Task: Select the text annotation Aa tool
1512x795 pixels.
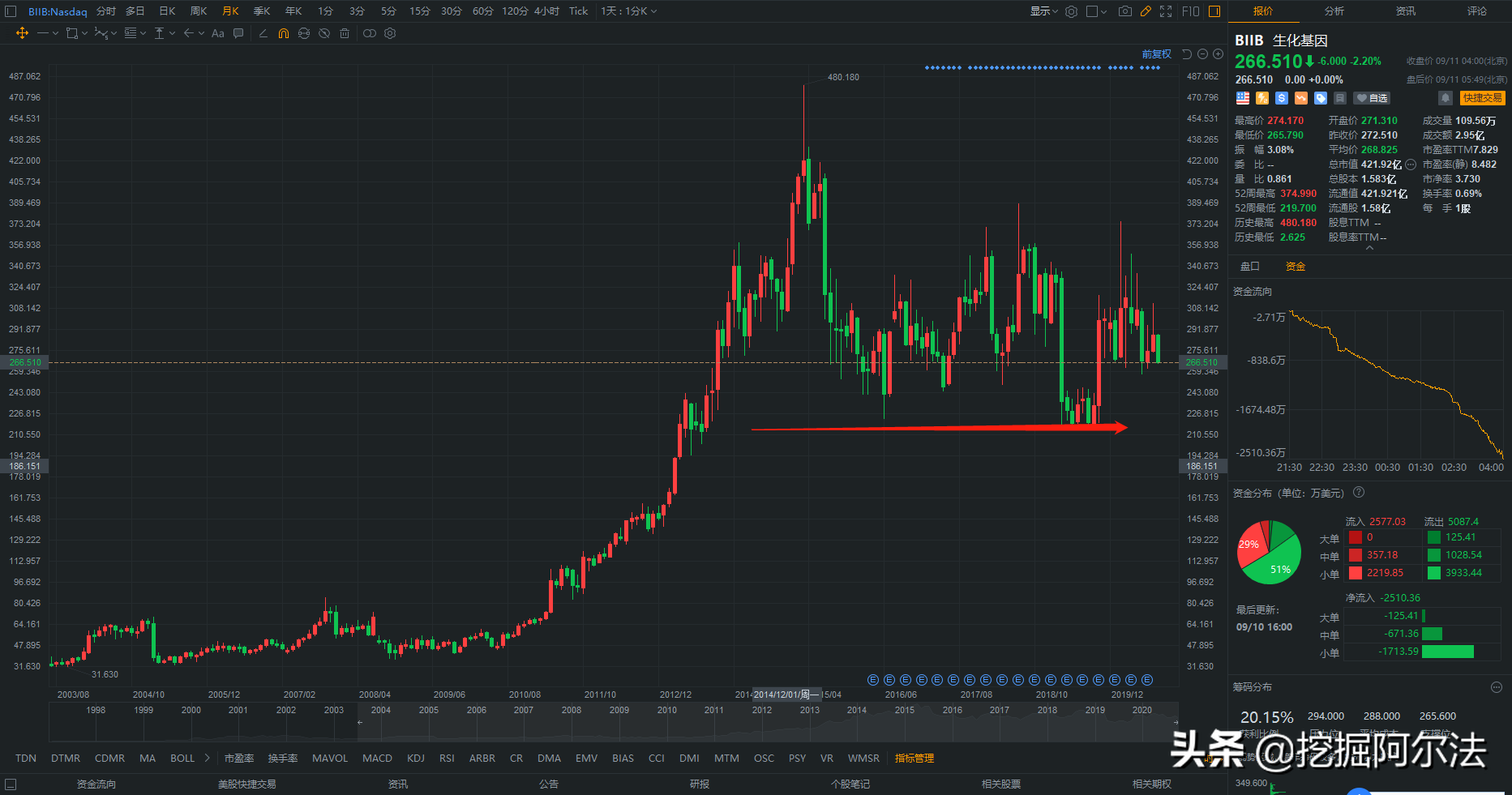Action: click(x=217, y=33)
